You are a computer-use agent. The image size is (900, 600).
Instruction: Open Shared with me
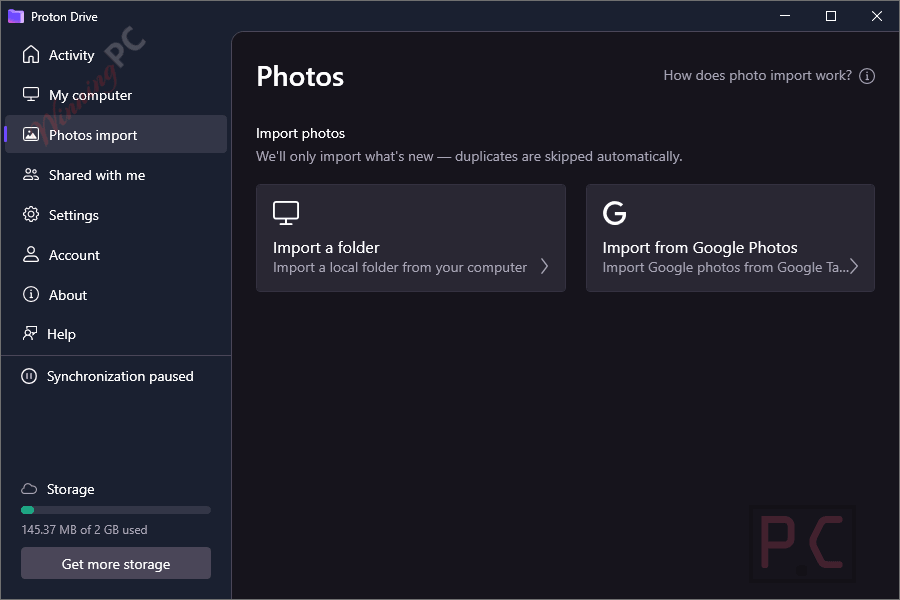pos(116,175)
